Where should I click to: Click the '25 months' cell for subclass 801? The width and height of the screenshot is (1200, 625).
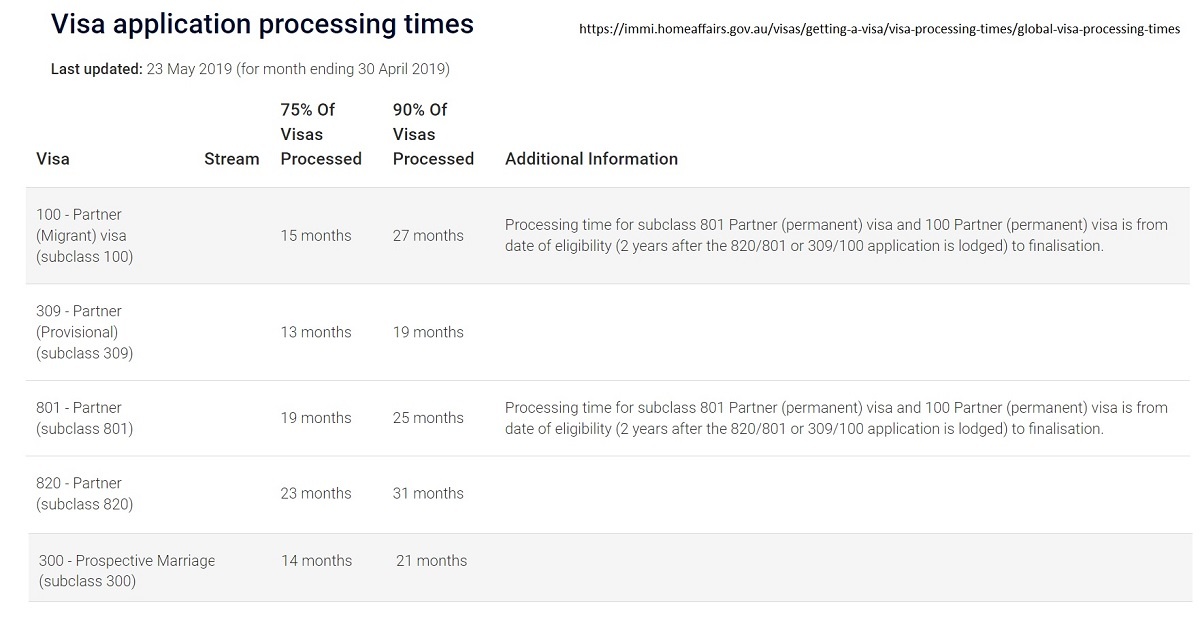coord(428,418)
